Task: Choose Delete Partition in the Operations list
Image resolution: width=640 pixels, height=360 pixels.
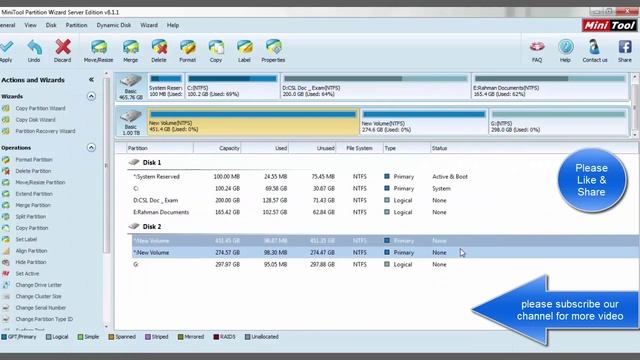Action: tap(33, 171)
